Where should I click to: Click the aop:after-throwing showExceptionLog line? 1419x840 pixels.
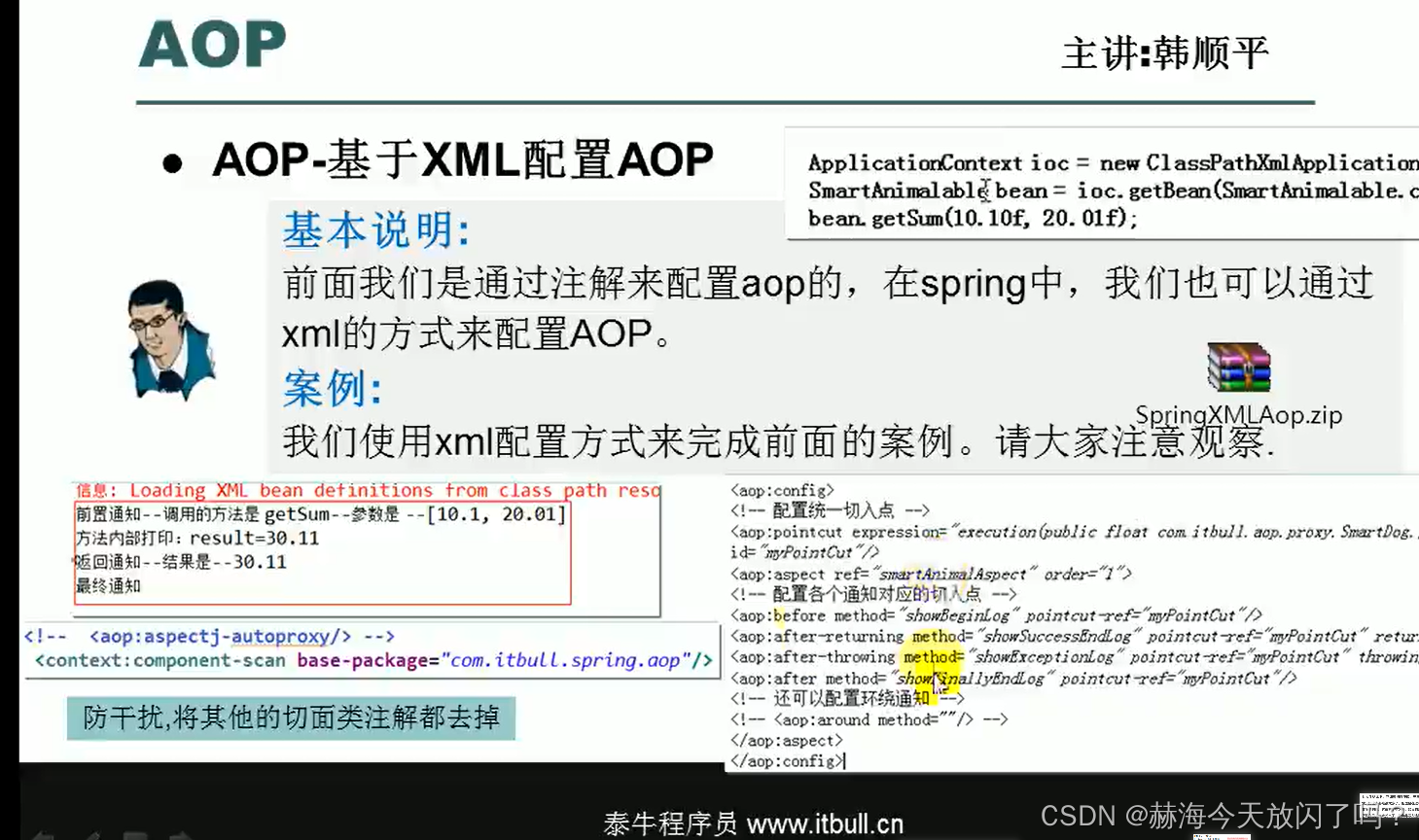1074,657
